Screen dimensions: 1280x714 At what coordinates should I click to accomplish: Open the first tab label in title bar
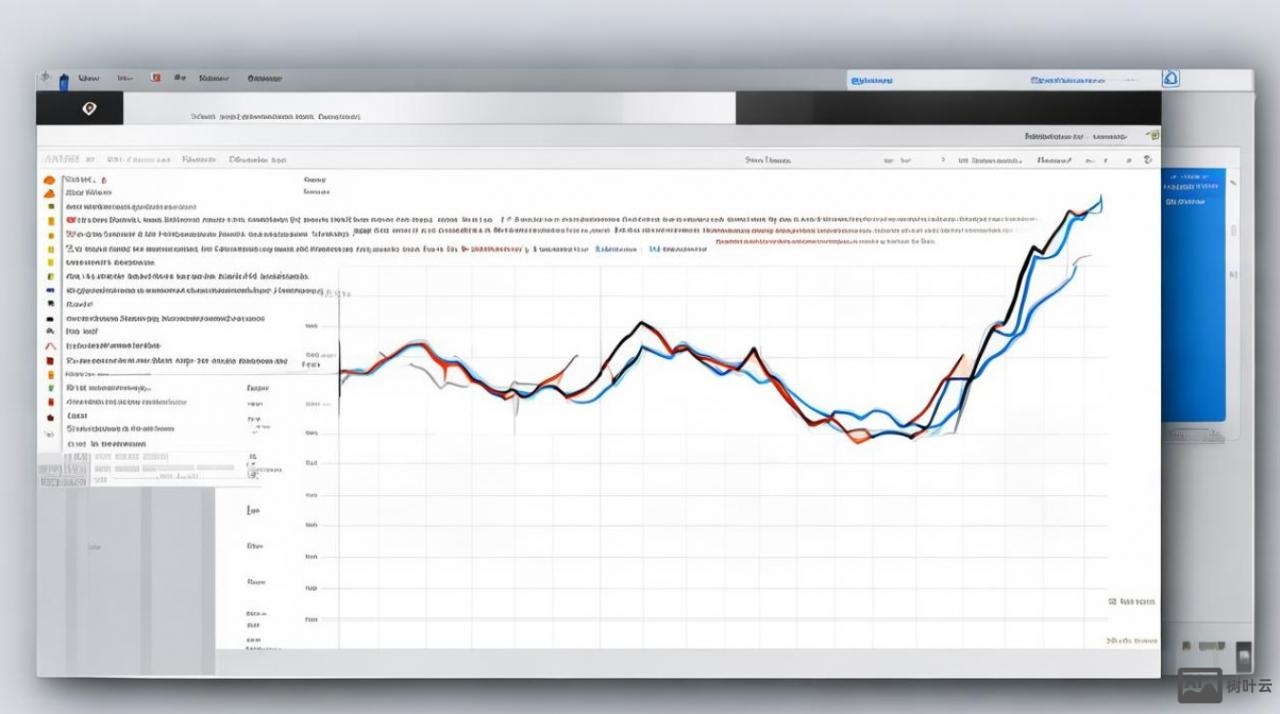click(x=88, y=78)
